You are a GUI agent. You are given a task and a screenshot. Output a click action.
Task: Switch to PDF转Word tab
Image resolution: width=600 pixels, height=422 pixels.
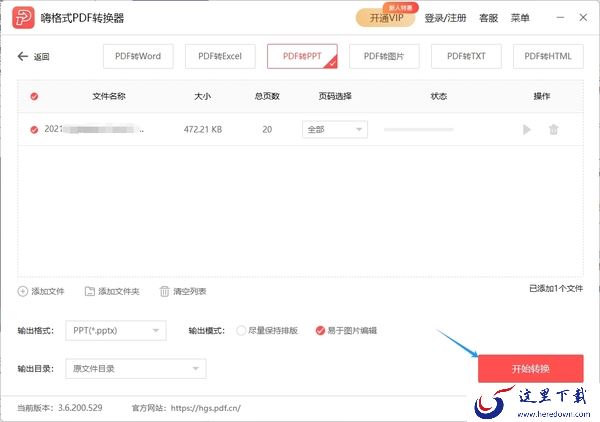point(138,56)
